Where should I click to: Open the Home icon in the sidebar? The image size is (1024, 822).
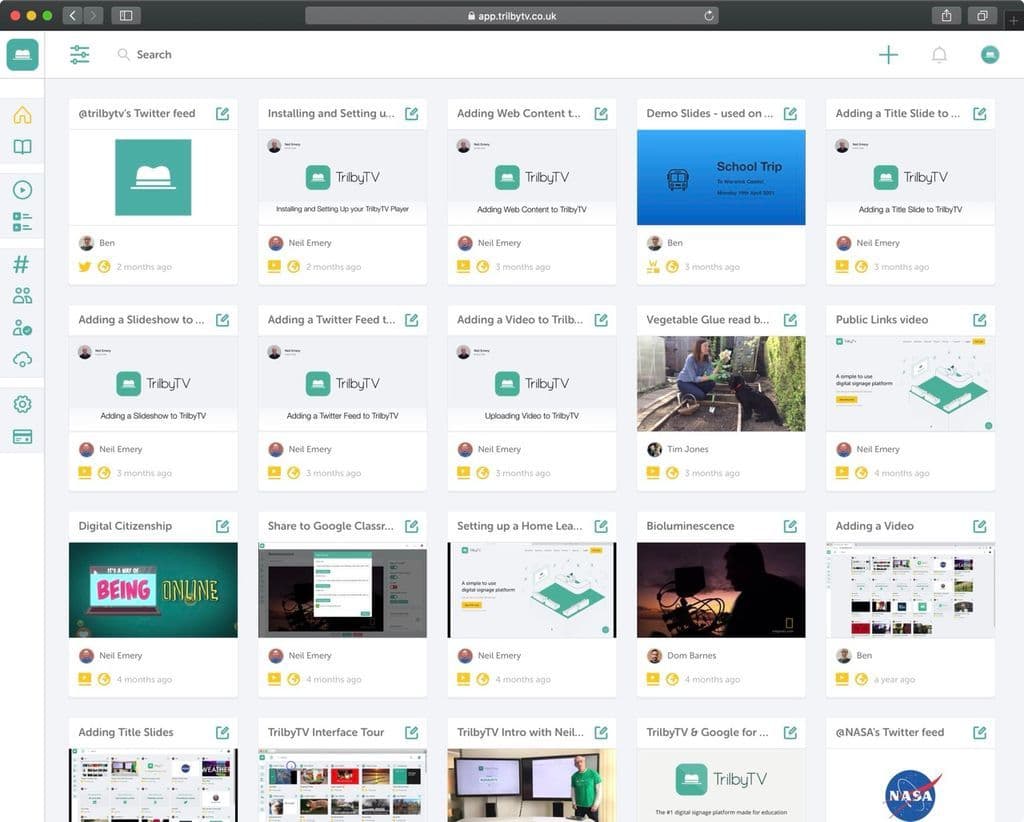click(22, 115)
